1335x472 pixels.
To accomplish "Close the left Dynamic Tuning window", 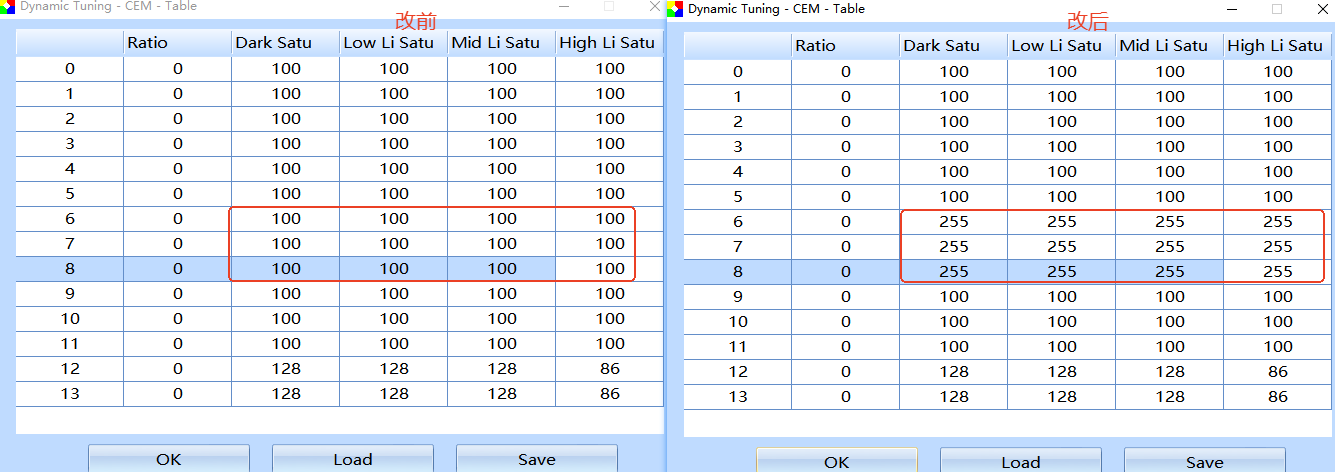I will pos(655,5).
